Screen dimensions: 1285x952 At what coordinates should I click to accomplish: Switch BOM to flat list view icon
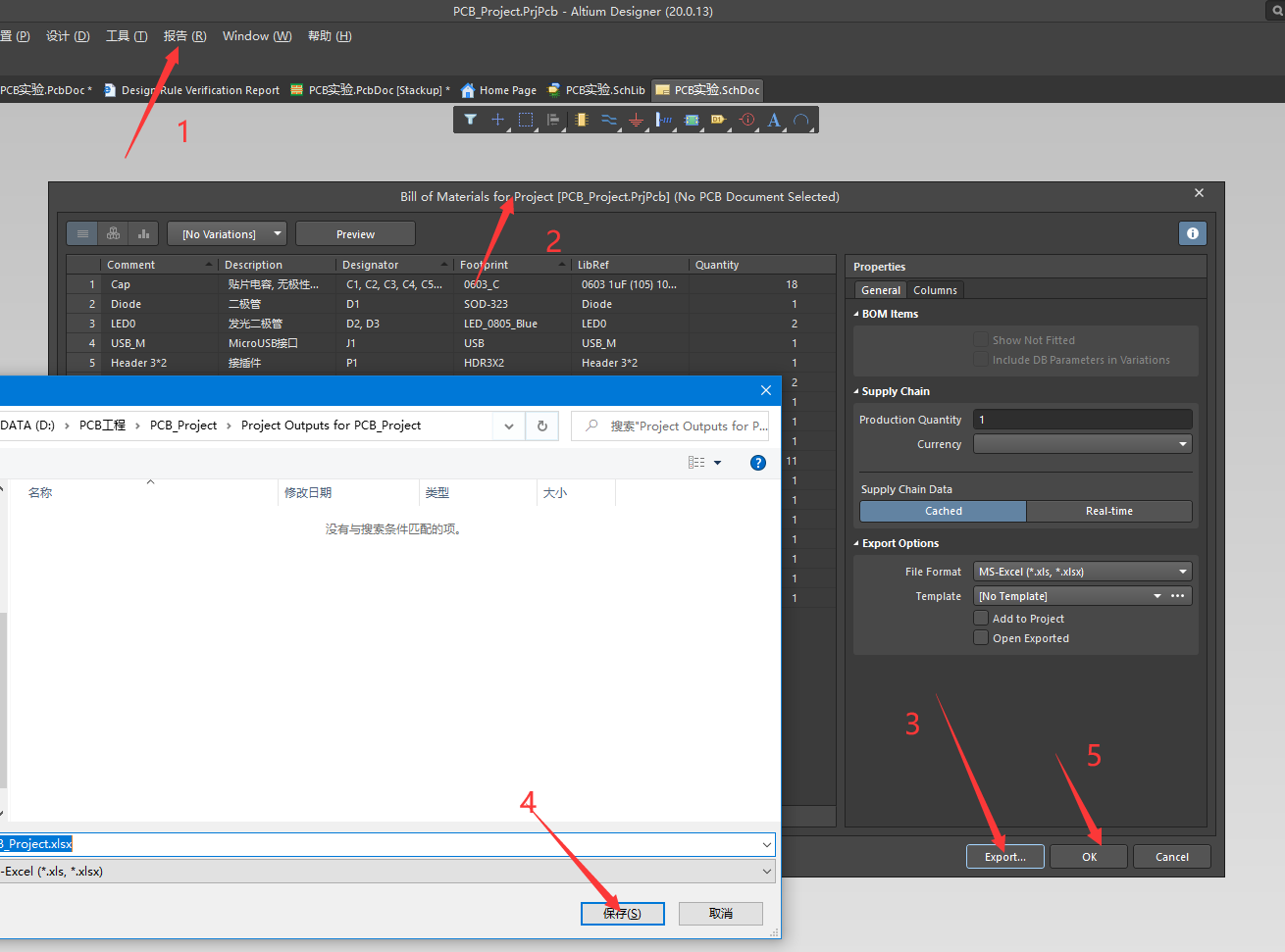point(82,233)
